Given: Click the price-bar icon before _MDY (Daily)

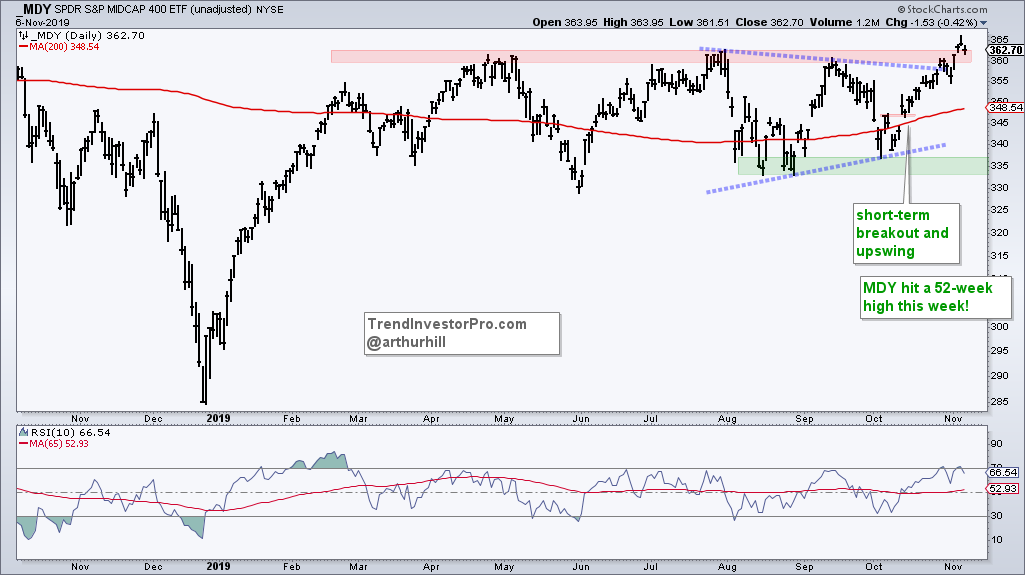Looking at the screenshot, I should tap(24, 35).
